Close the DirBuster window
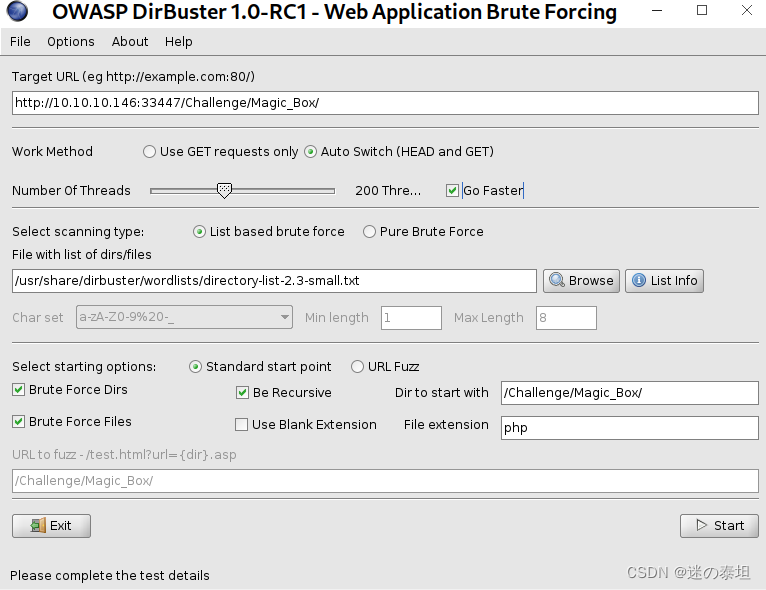Viewport: 766px width, 590px height. tap(746, 10)
